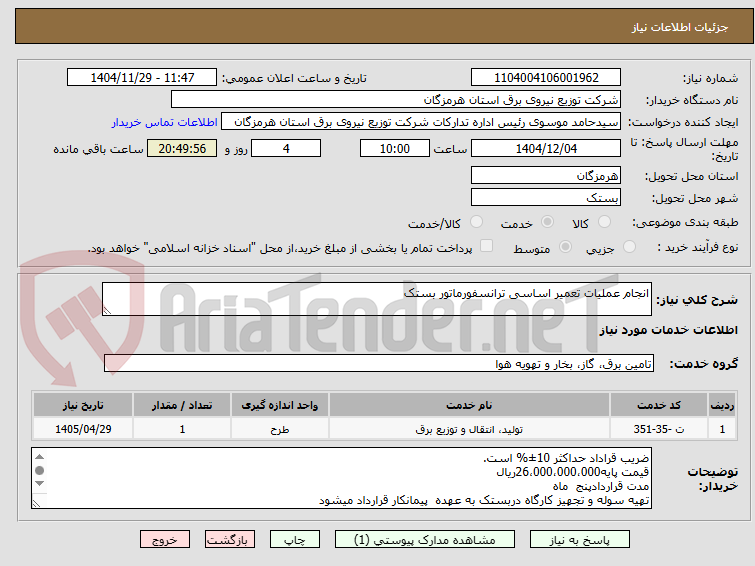Screen dimensions: 755x566
Task: Click the response deadline date 1404/12/04 field
Action: click(546, 148)
